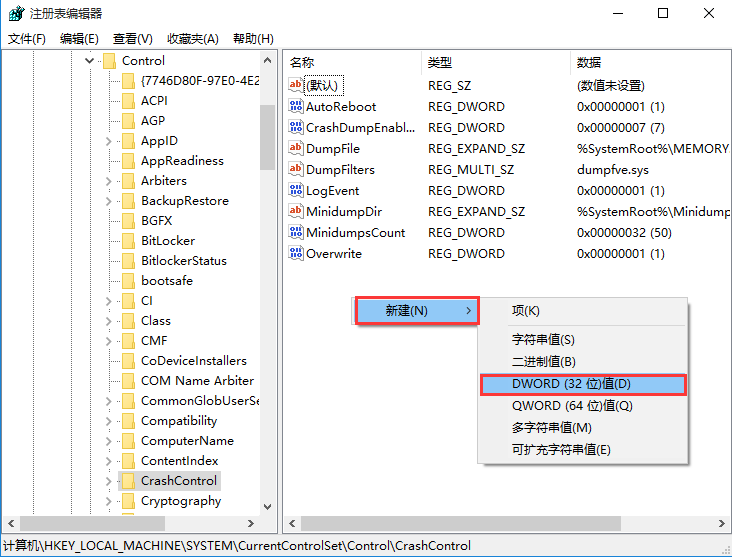732x557 pixels.
Task: Open the 编辑(E) menu
Action: point(79,39)
